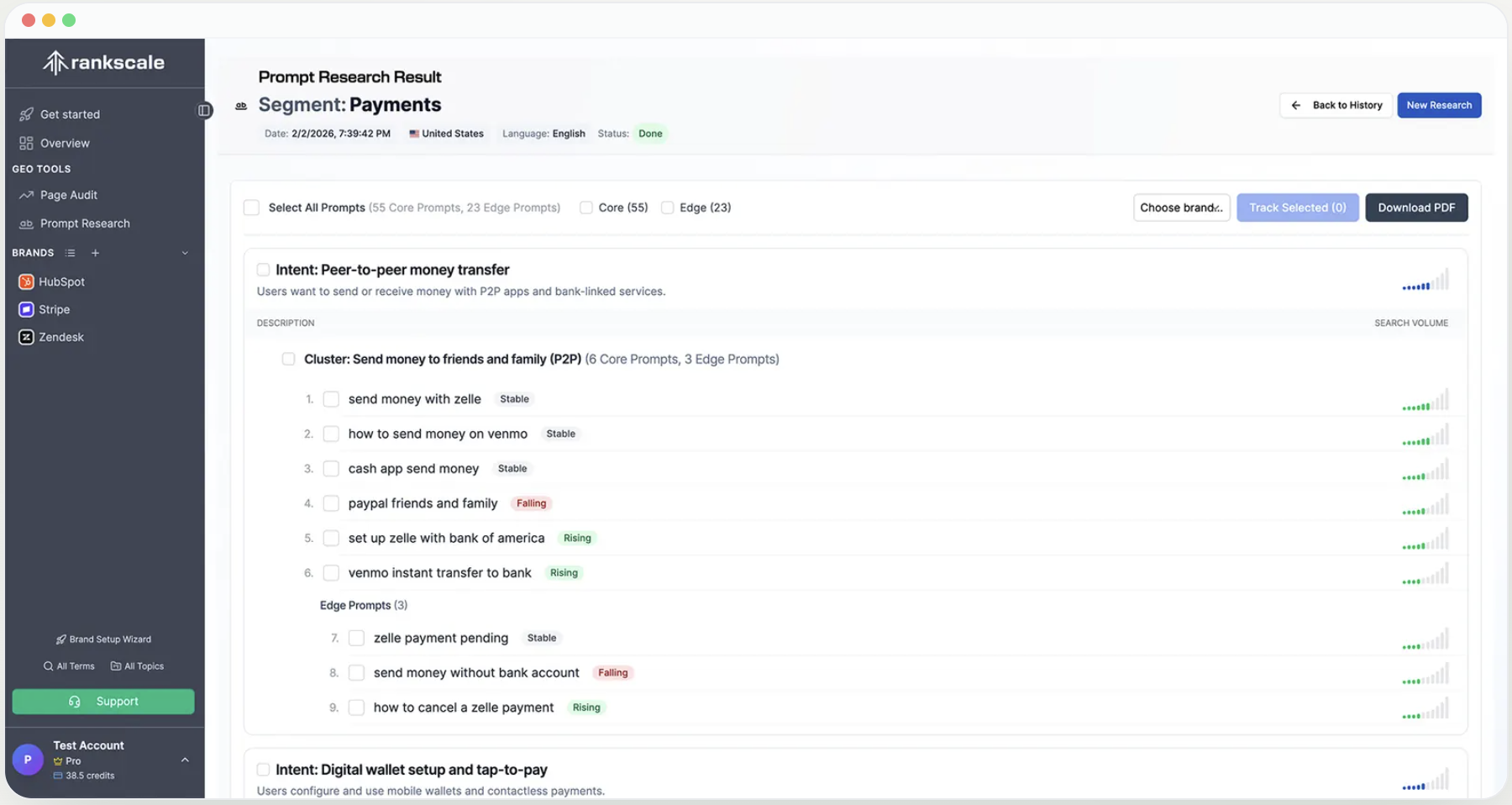
Task: Expand the Test Account menu chevron
Action: [185, 760]
